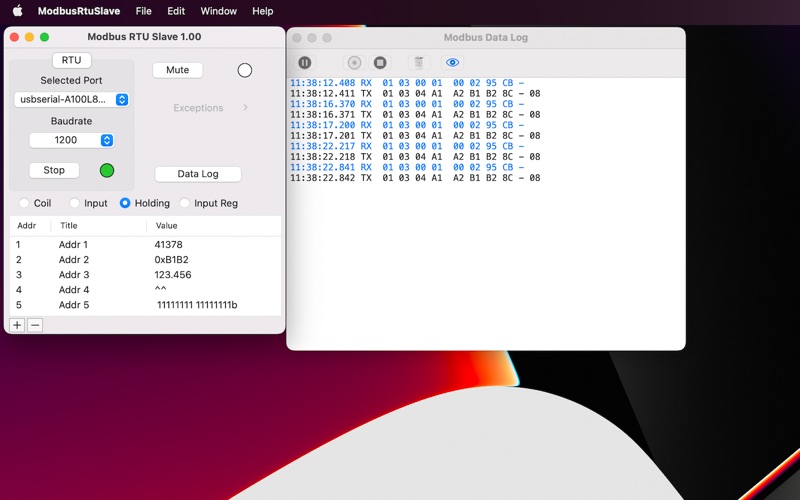Click log line 11:38:12.411 TX
The image size is (800, 500).
415,93
